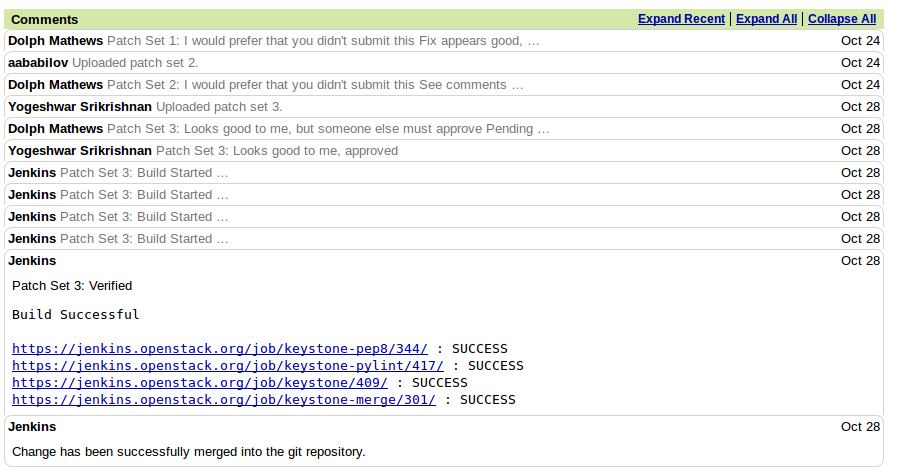Screen dimensions: 899x476
Task: Open the keystone-pep8/344 Jenkins job link
Action: 220,348
